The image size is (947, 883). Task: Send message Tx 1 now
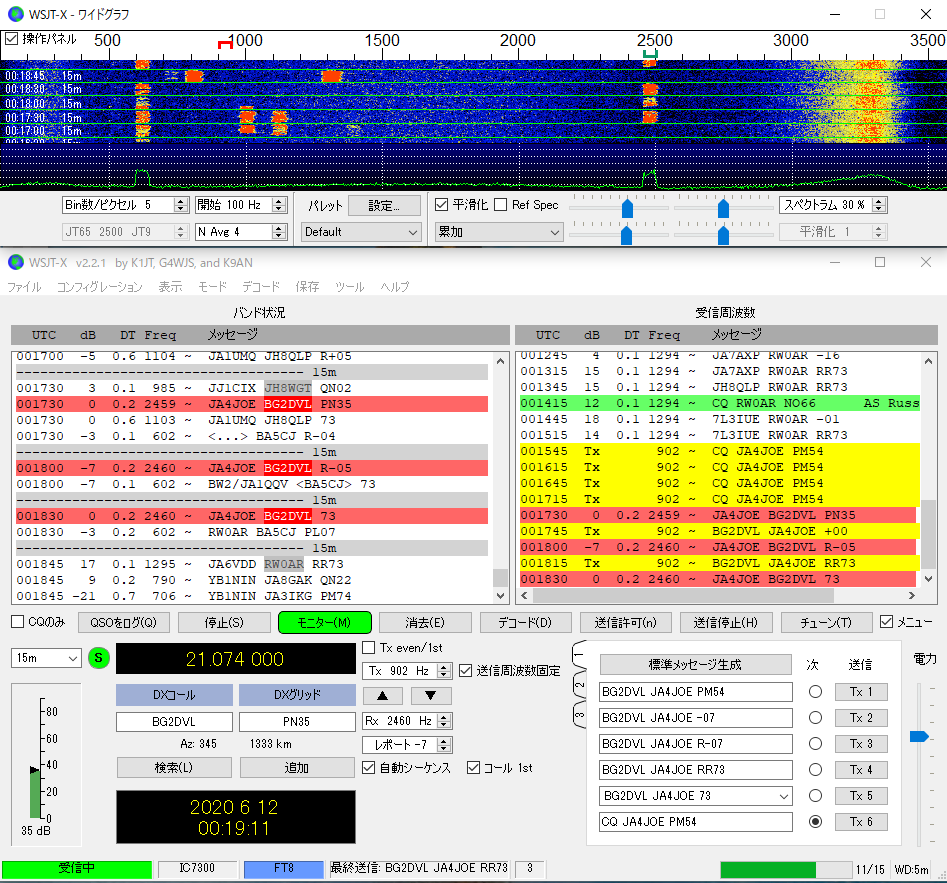tap(861, 692)
